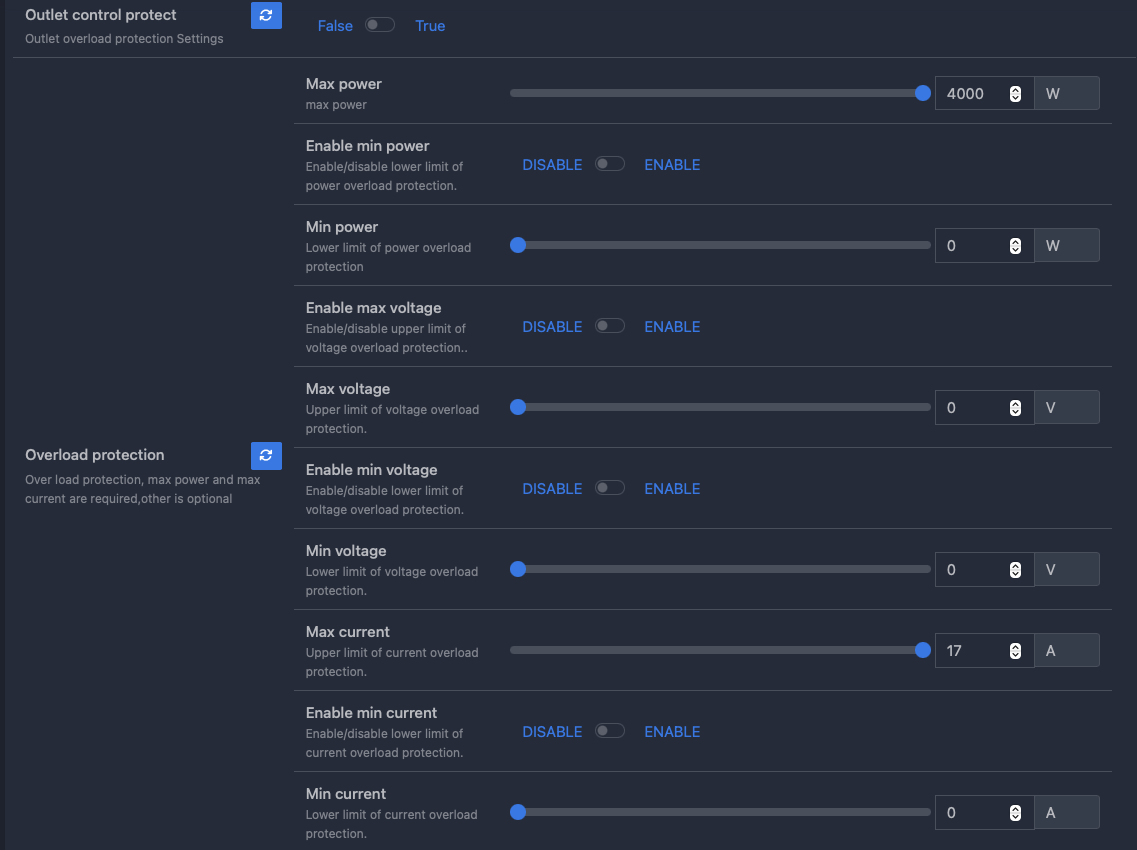
Task: Toggle the Enable min power switch
Action: pyautogui.click(x=610, y=164)
